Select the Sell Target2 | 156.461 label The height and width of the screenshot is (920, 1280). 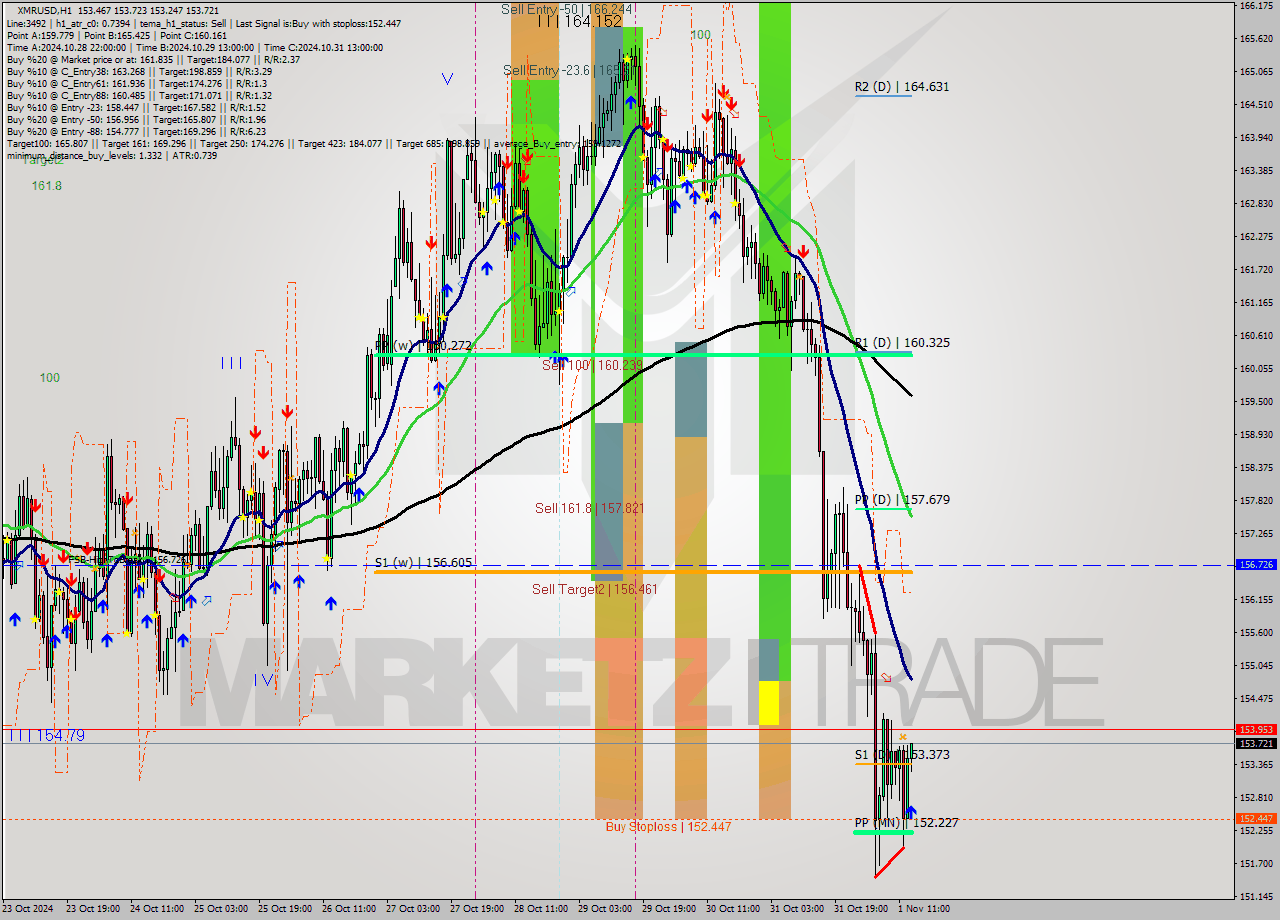(595, 590)
